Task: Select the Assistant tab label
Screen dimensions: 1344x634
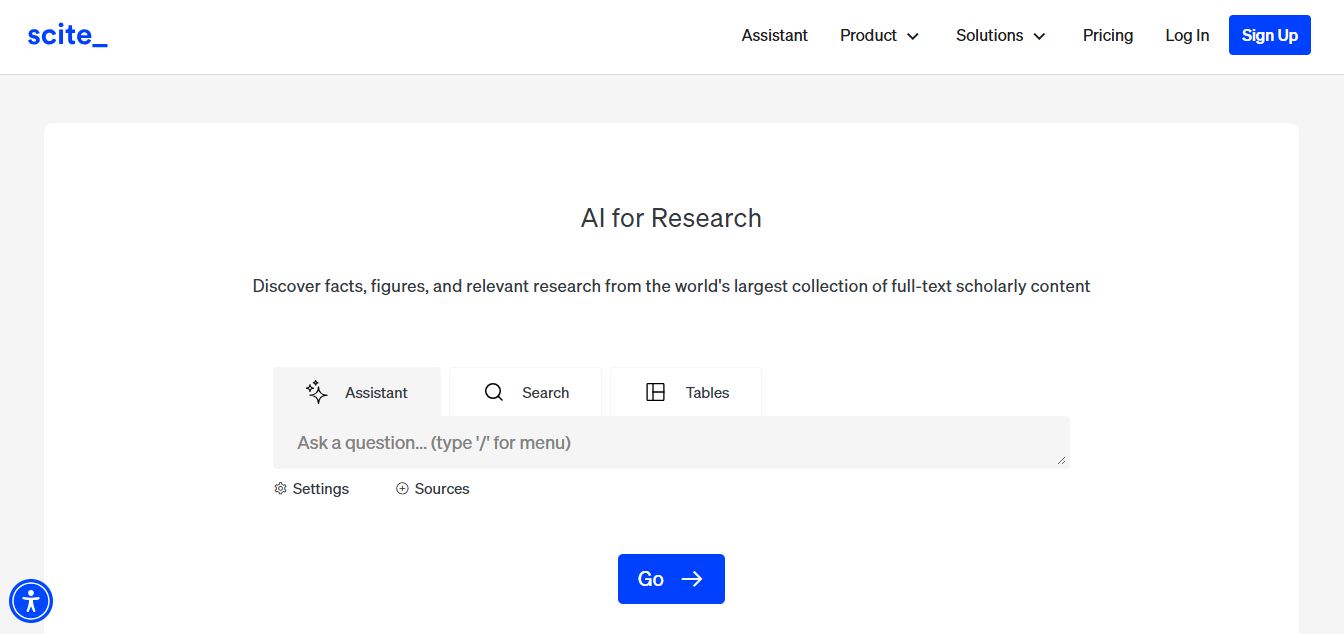Action: pos(376,393)
